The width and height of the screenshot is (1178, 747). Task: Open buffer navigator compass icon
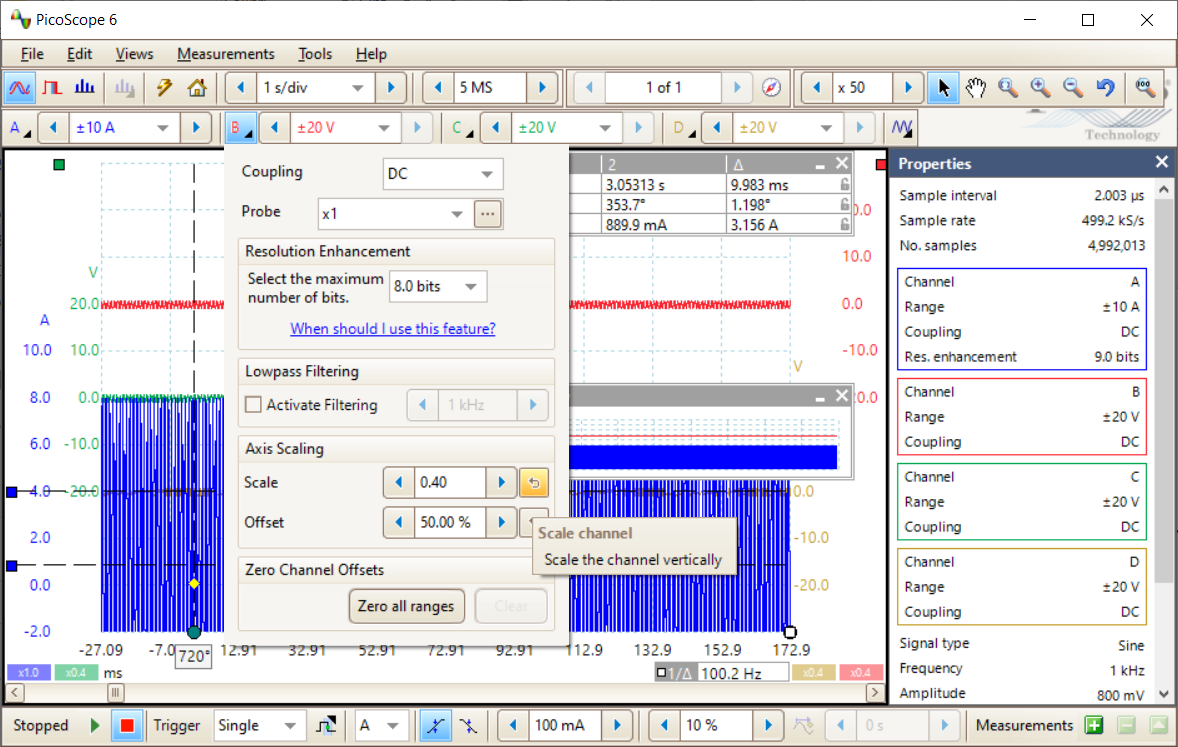tap(771, 88)
